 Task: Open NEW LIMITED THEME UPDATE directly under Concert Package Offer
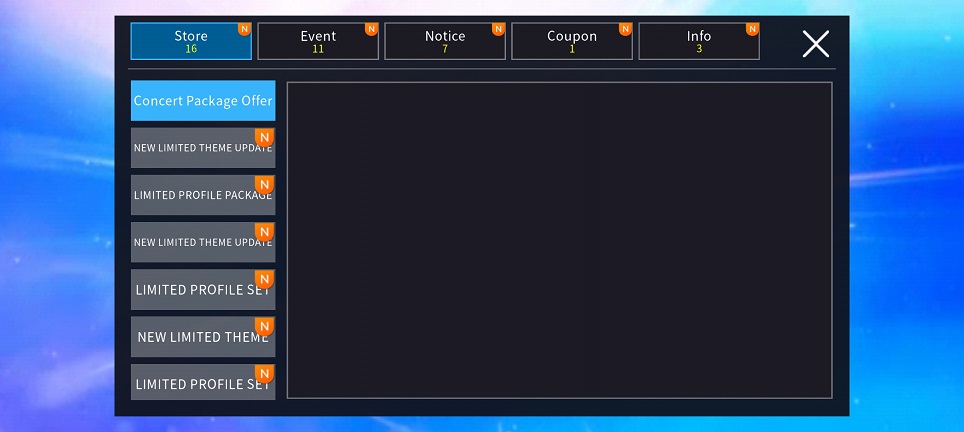(203, 148)
